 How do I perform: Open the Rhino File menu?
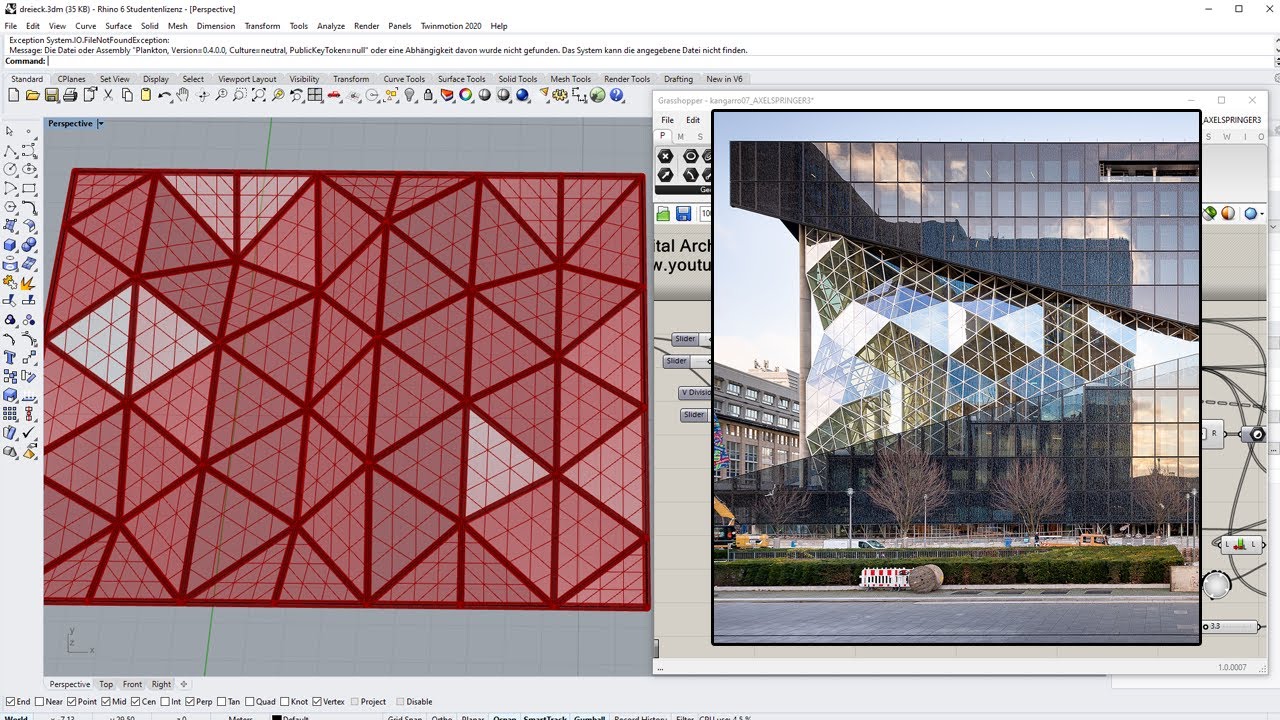[10, 26]
